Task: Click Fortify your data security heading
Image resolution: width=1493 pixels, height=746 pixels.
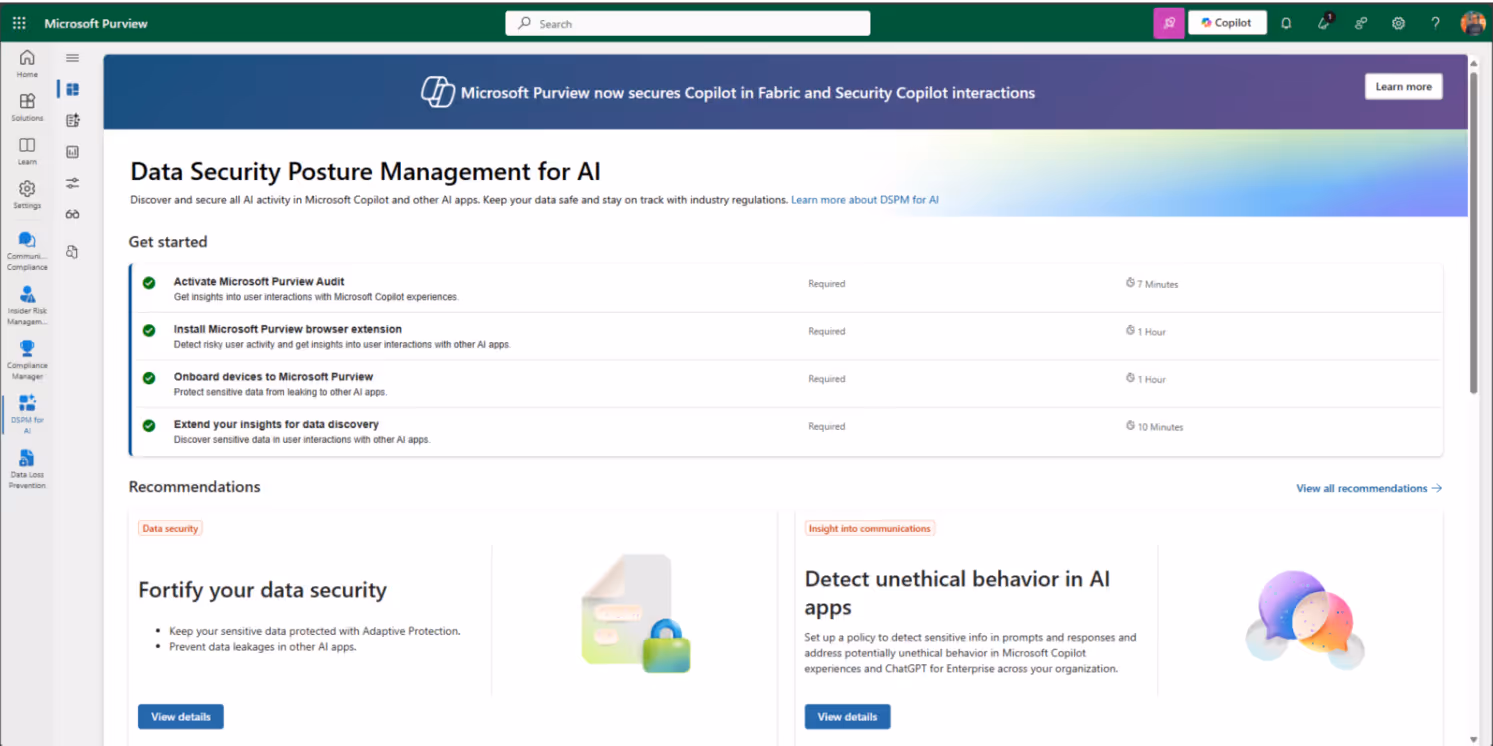Action: click(262, 590)
